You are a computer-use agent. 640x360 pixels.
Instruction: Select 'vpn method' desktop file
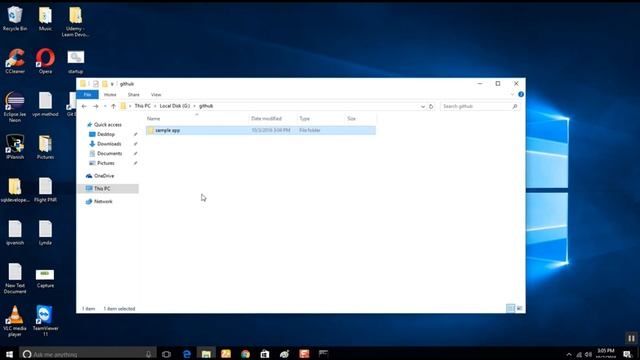tap(45, 104)
